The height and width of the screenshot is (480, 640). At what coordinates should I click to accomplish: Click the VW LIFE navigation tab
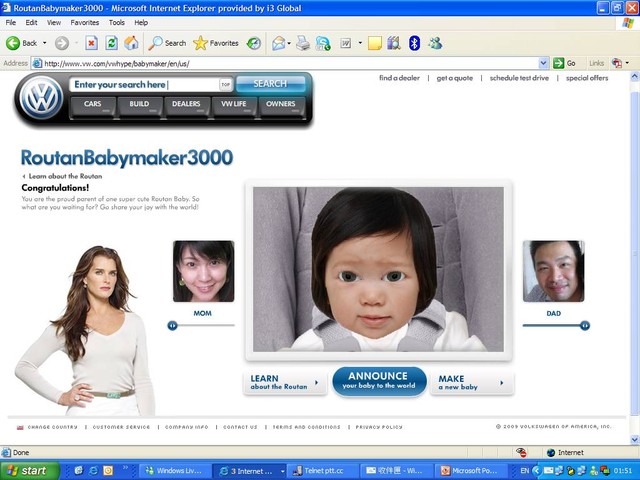pyautogui.click(x=234, y=106)
